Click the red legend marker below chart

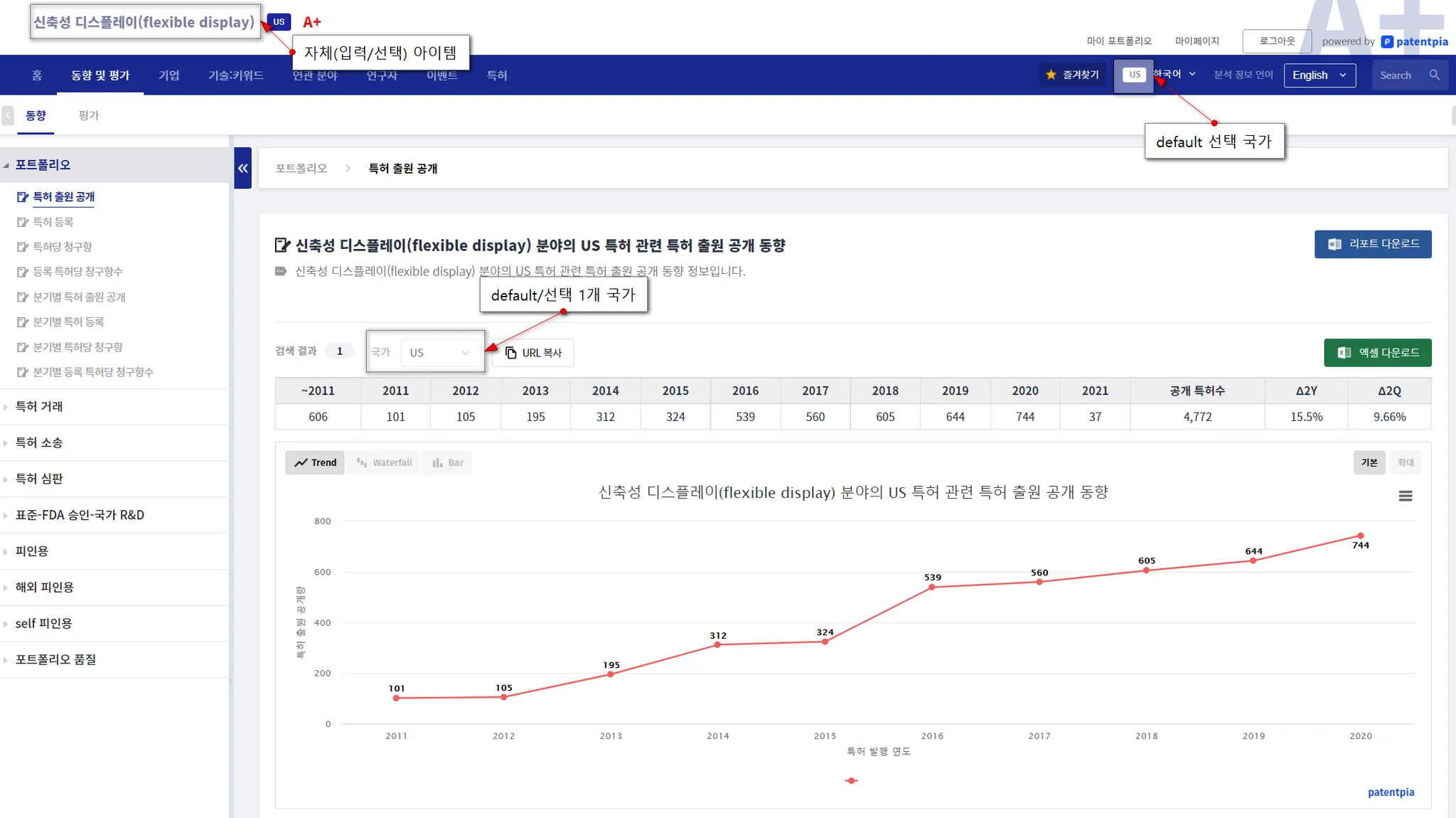pos(851,781)
